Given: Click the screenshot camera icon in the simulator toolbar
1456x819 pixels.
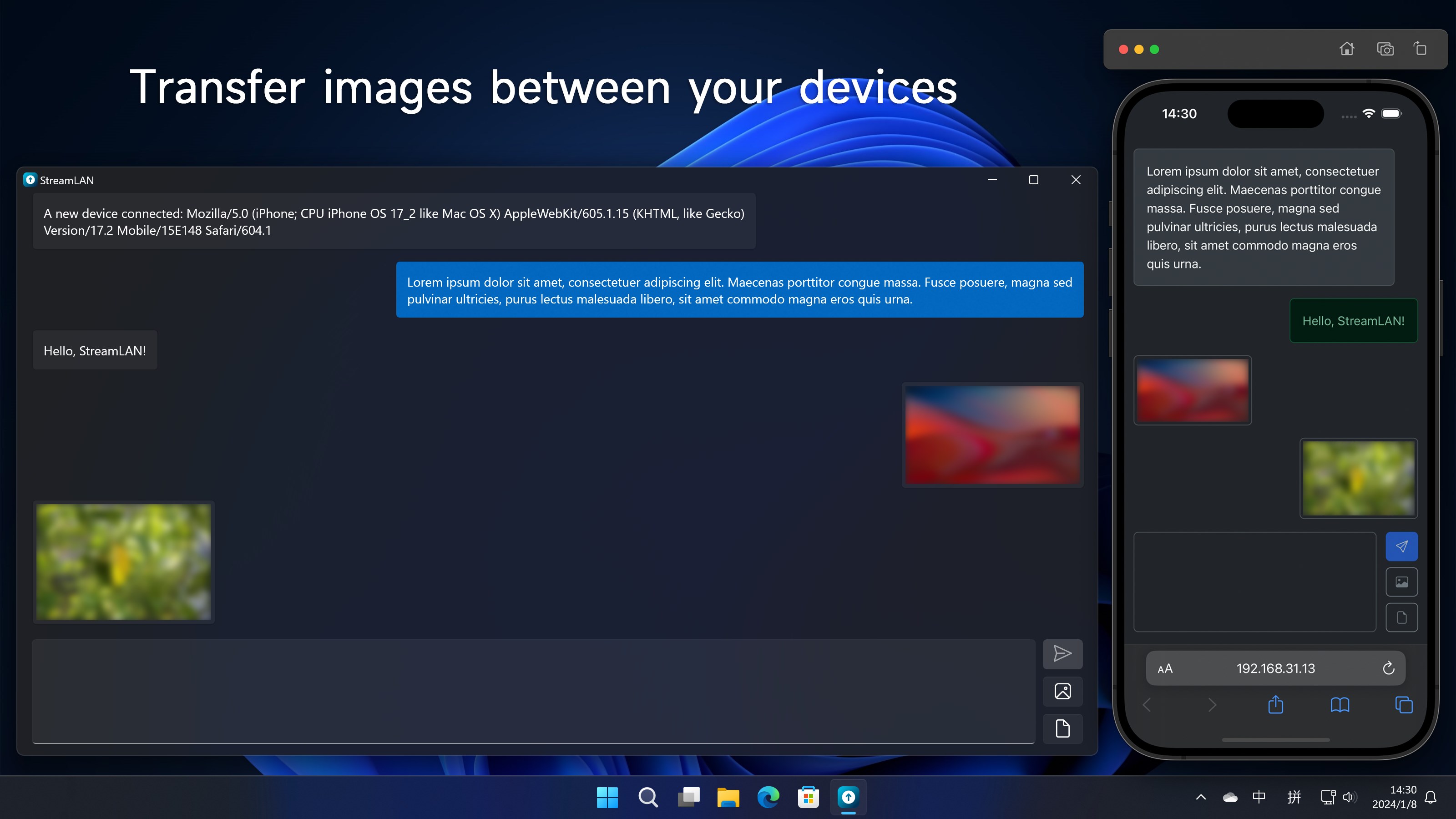Looking at the screenshot, I should click(1385, 49).
